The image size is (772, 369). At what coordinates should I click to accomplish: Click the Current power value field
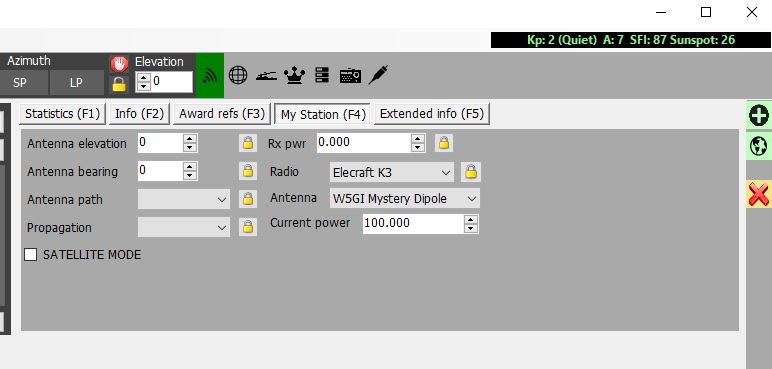[x=414, y=224]
